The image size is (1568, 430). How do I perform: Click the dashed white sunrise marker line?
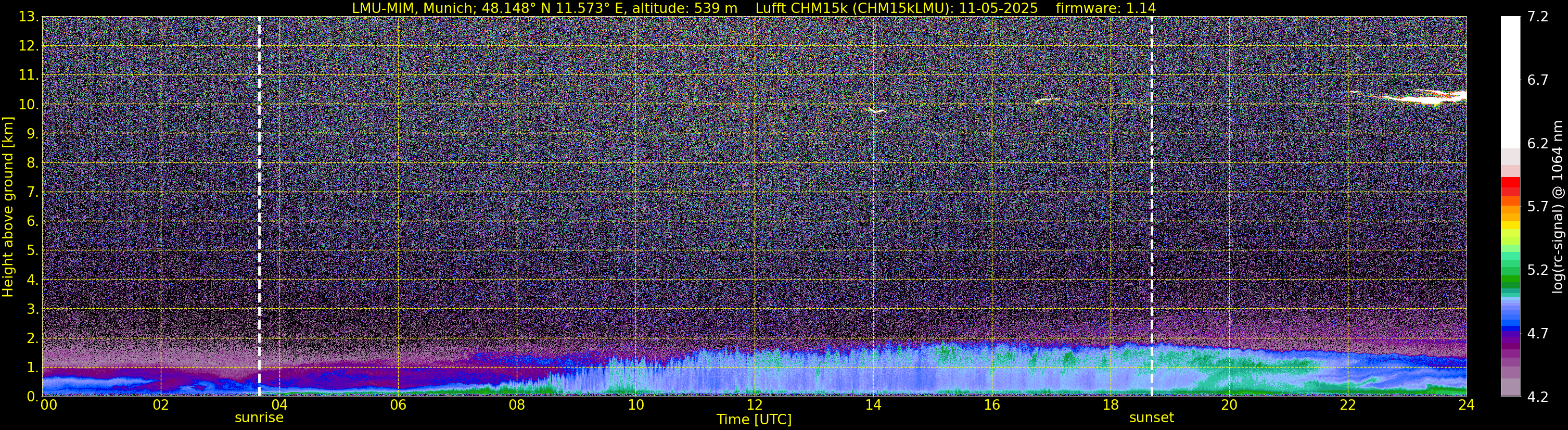click(x=259, y=207)
